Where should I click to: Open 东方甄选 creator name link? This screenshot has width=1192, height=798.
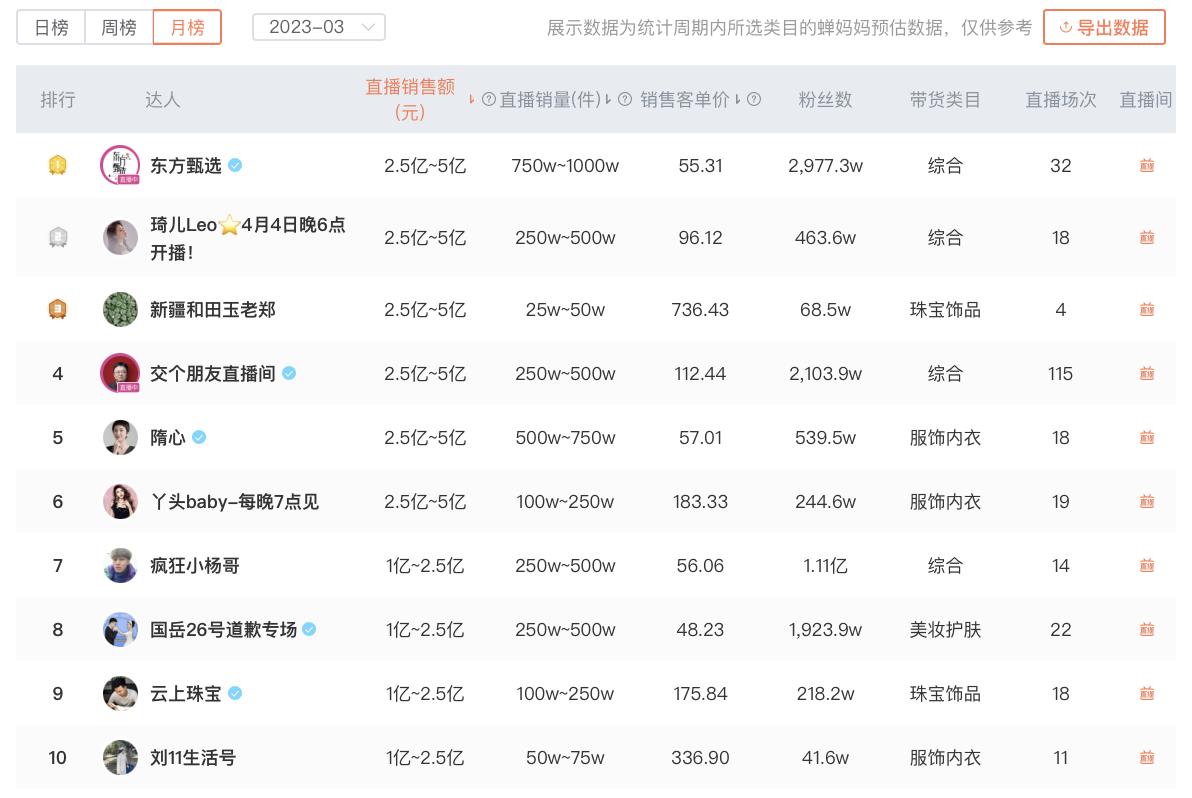185,166
